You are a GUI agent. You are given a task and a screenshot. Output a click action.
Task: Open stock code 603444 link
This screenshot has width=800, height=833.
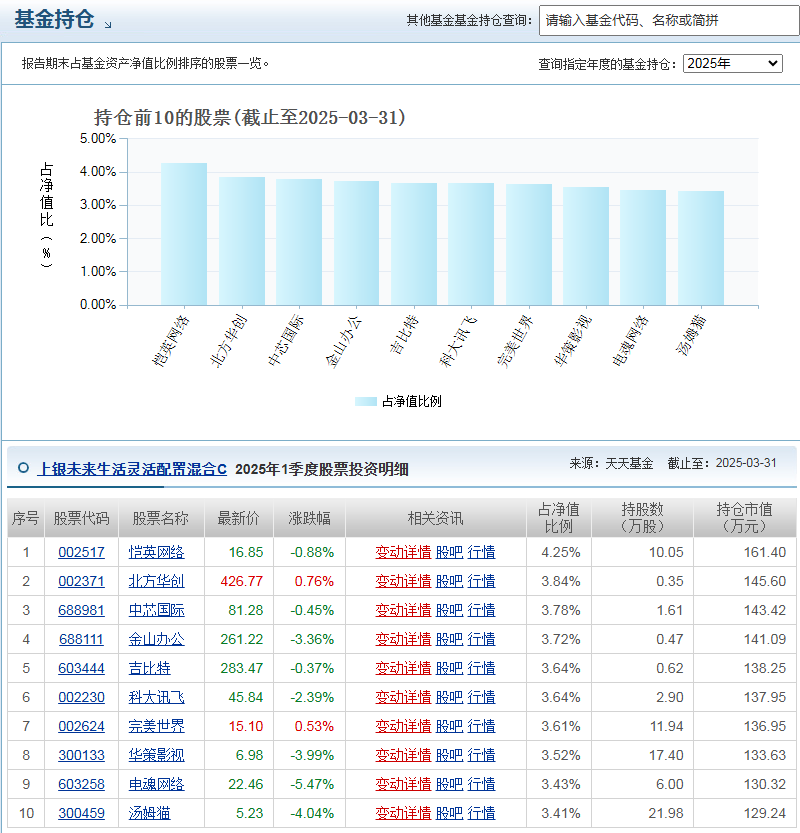pyautogui.click(x=81, y=668)
